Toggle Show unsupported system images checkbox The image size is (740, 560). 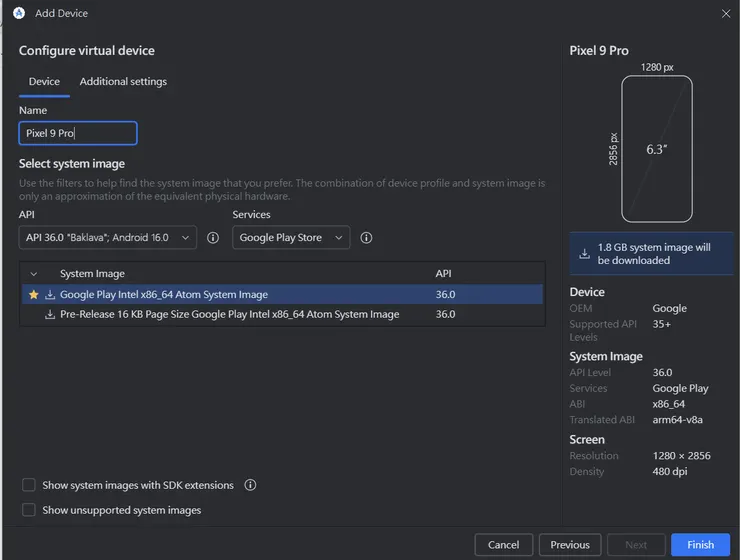click(29, 510)
